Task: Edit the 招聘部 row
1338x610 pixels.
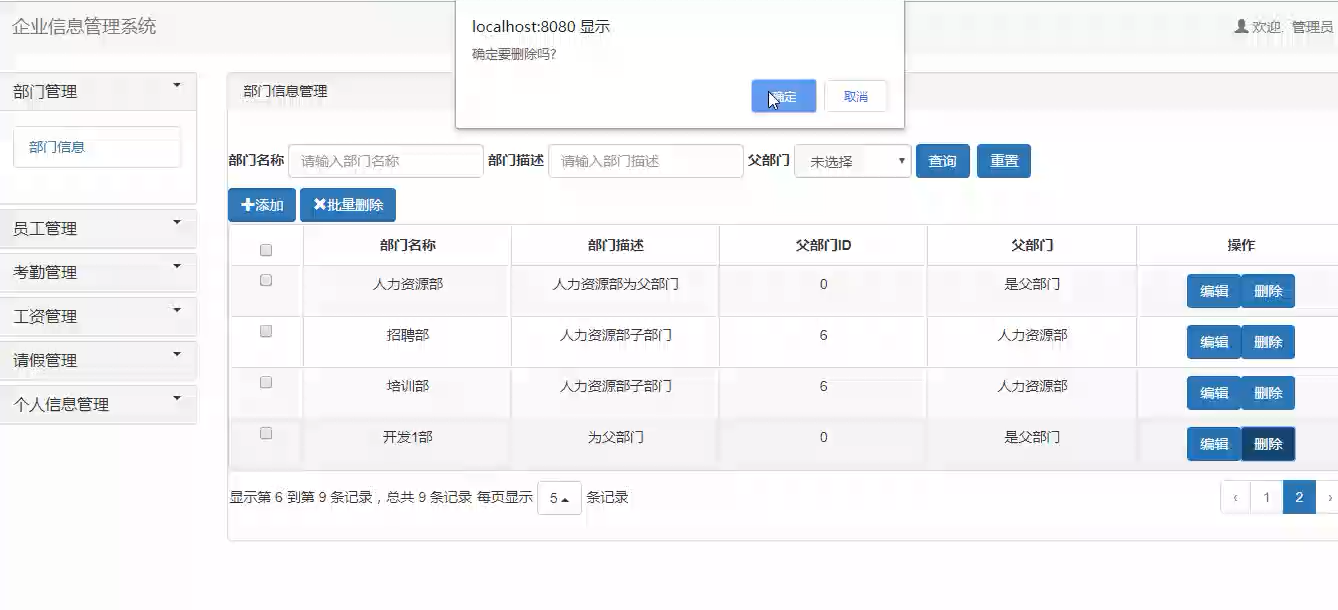Action: (x=1214, y=342)
